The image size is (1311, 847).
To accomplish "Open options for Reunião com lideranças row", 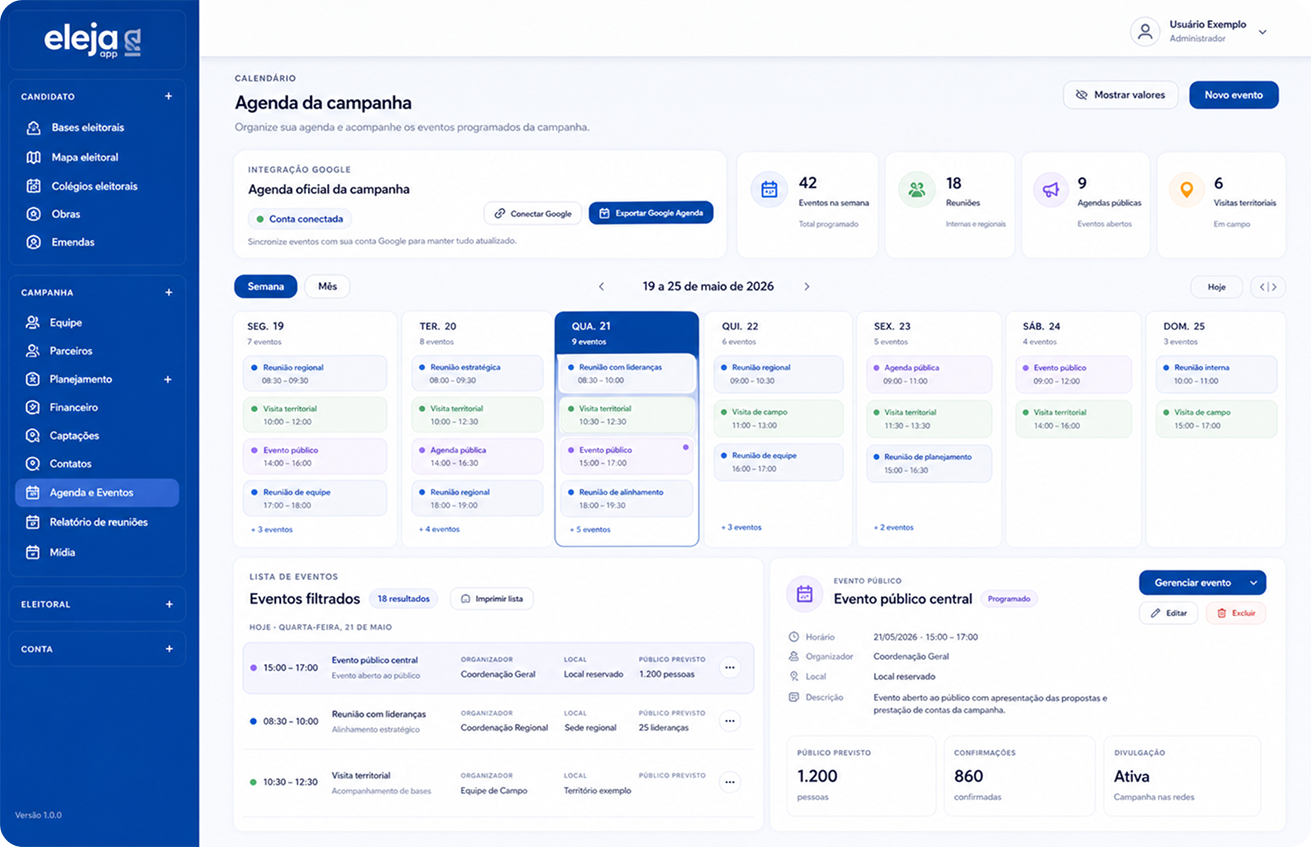I will pyautogui.click(x=730, y=721).
